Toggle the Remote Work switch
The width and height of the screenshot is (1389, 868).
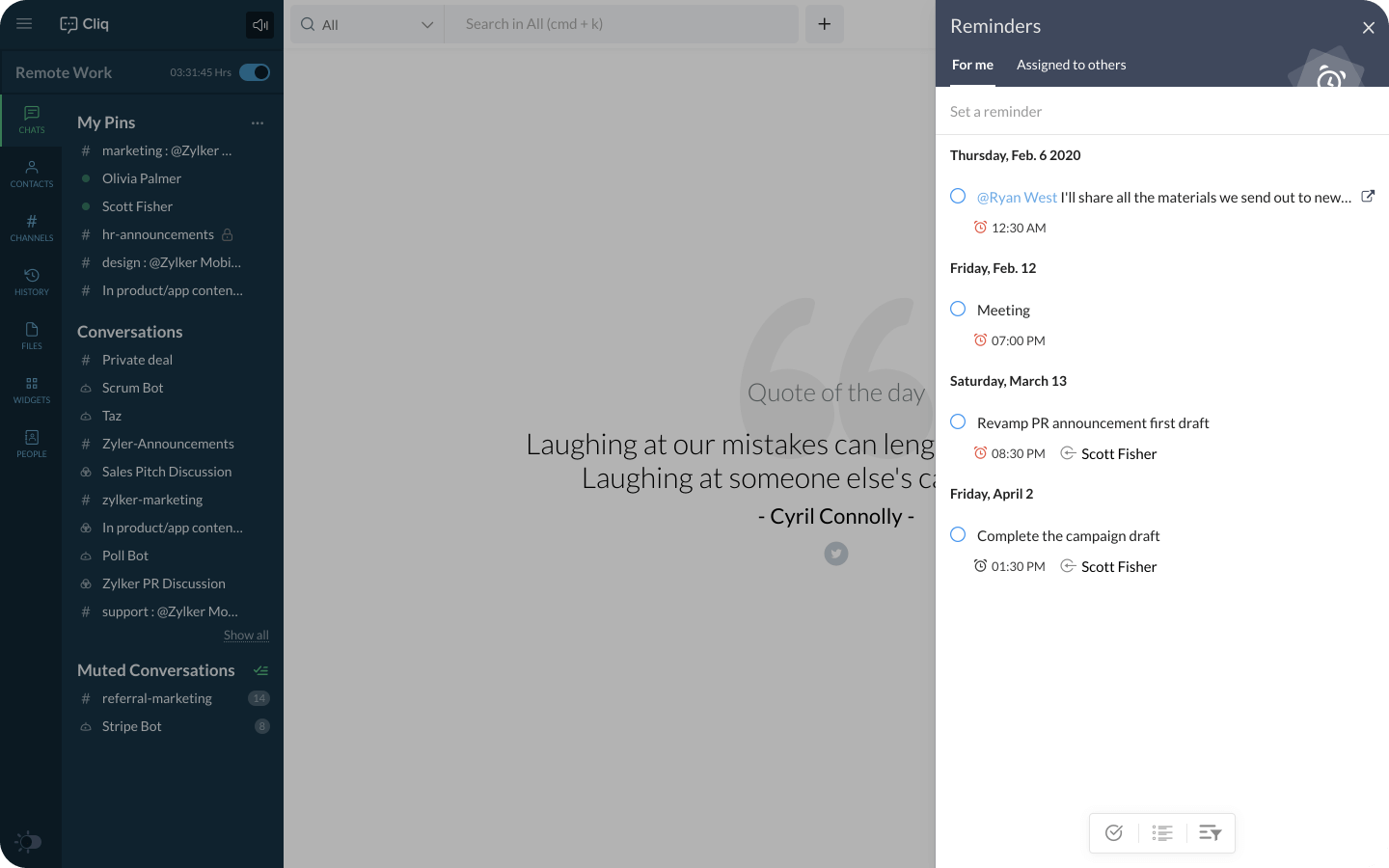[x=255, y=72]
